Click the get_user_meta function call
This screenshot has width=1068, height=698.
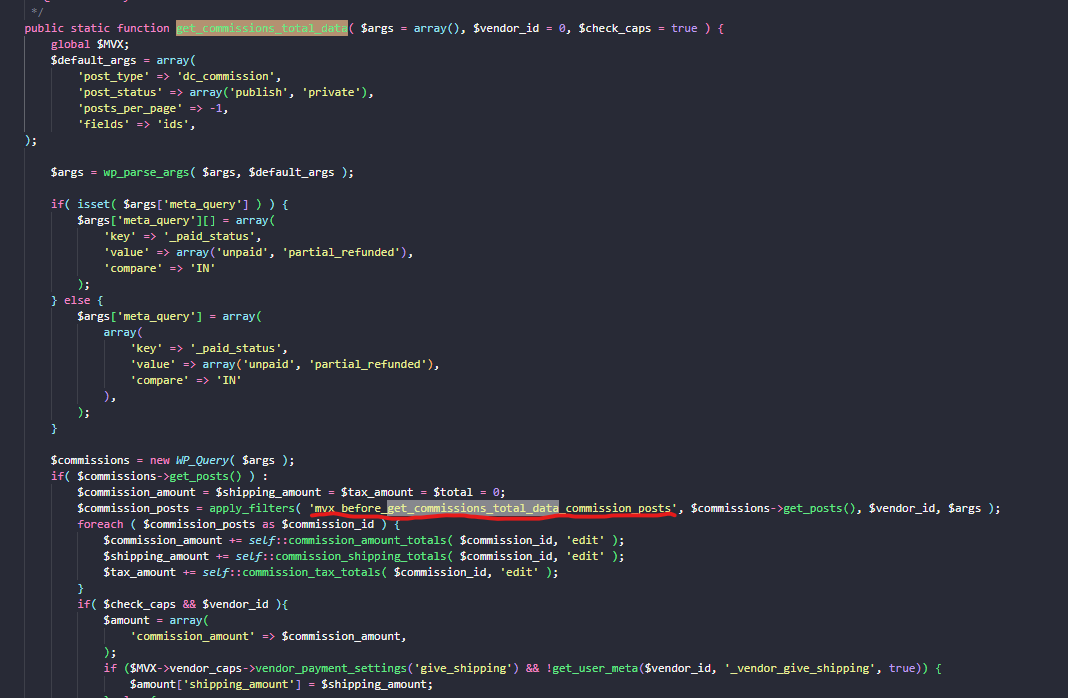coord(597,668)
